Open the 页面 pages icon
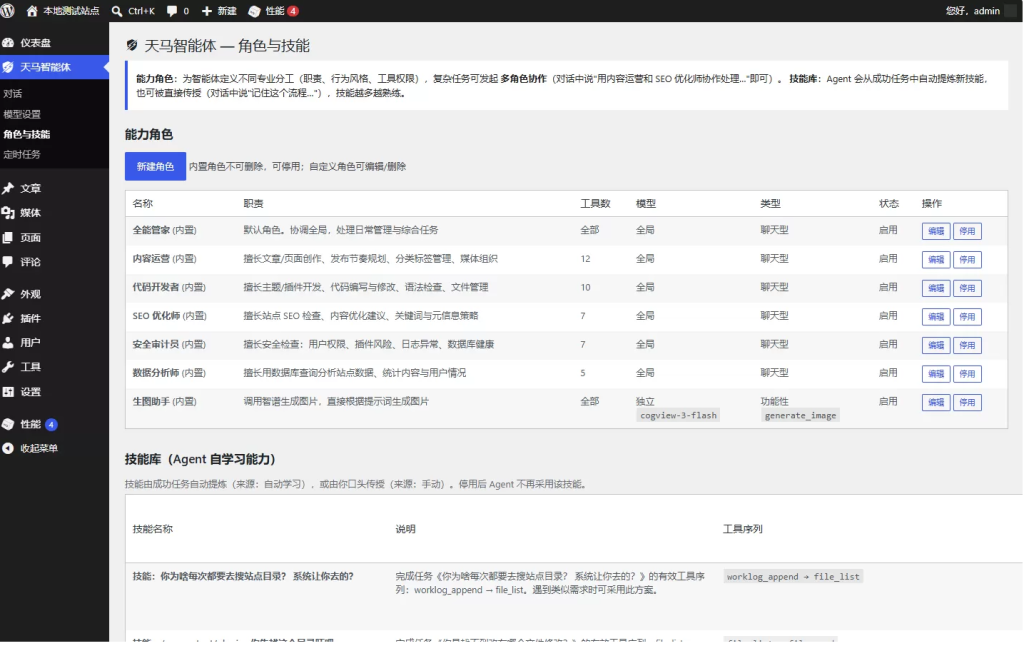 point(8,237)
